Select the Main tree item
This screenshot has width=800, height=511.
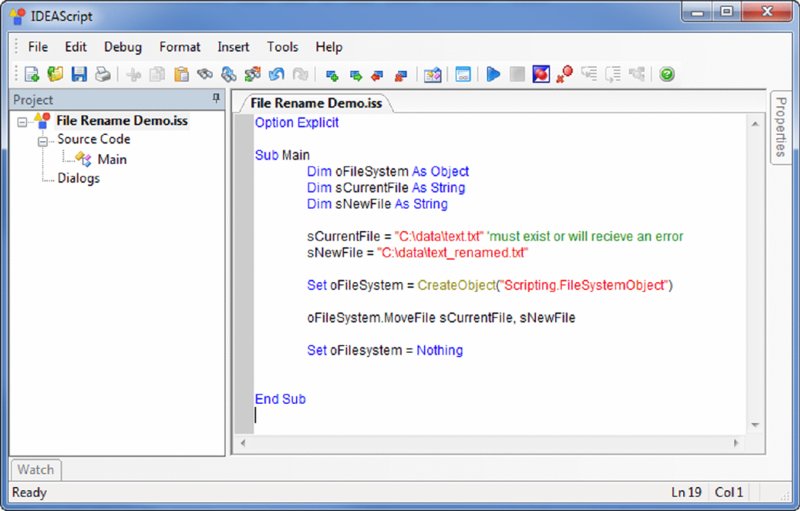point(112,160)
